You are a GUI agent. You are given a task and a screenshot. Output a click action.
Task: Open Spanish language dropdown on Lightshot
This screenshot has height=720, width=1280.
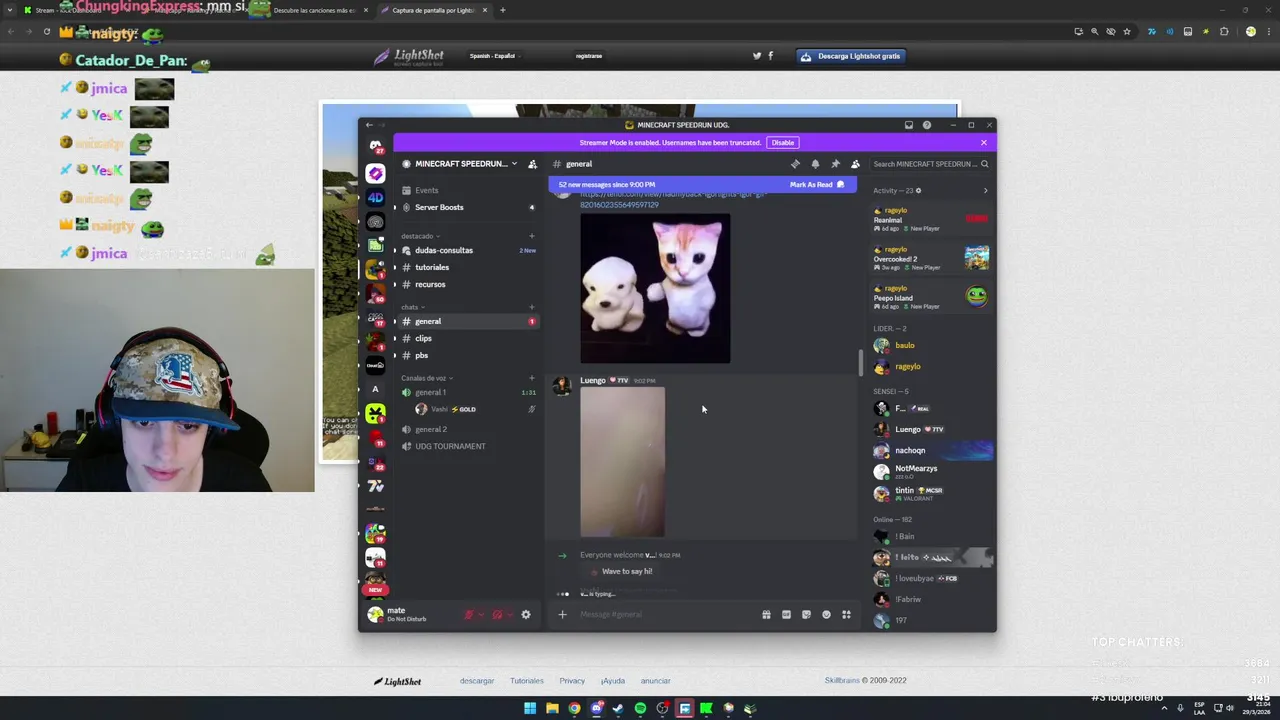click(x=495, y=56)
